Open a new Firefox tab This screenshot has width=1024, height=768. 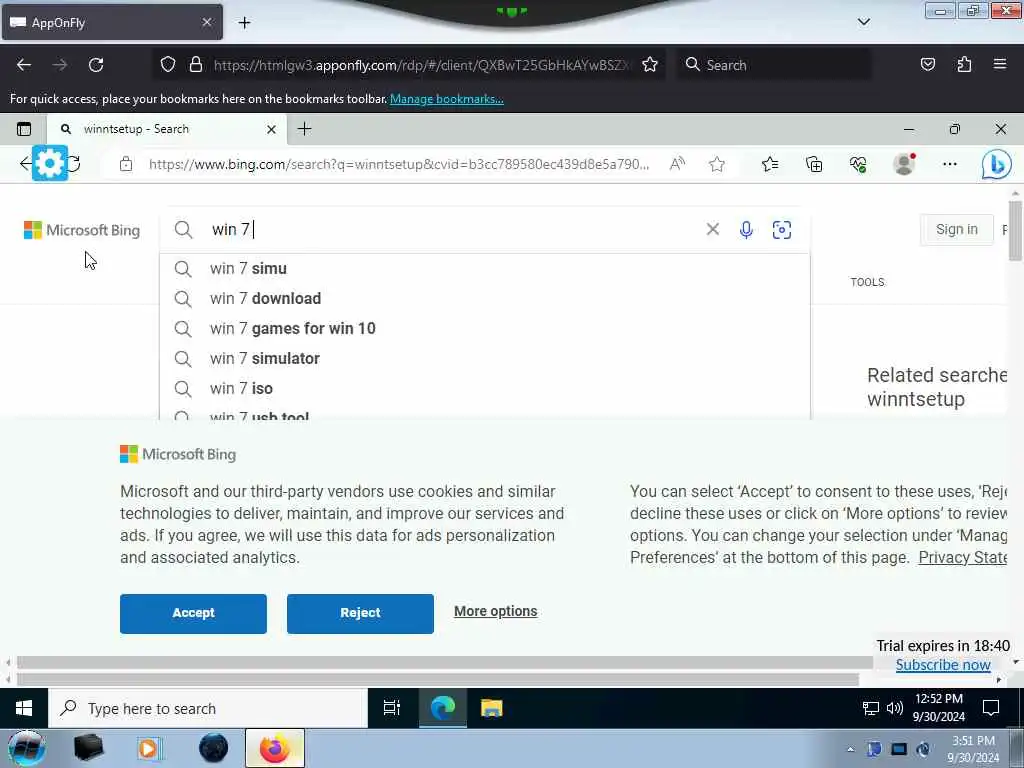[244, 23]
